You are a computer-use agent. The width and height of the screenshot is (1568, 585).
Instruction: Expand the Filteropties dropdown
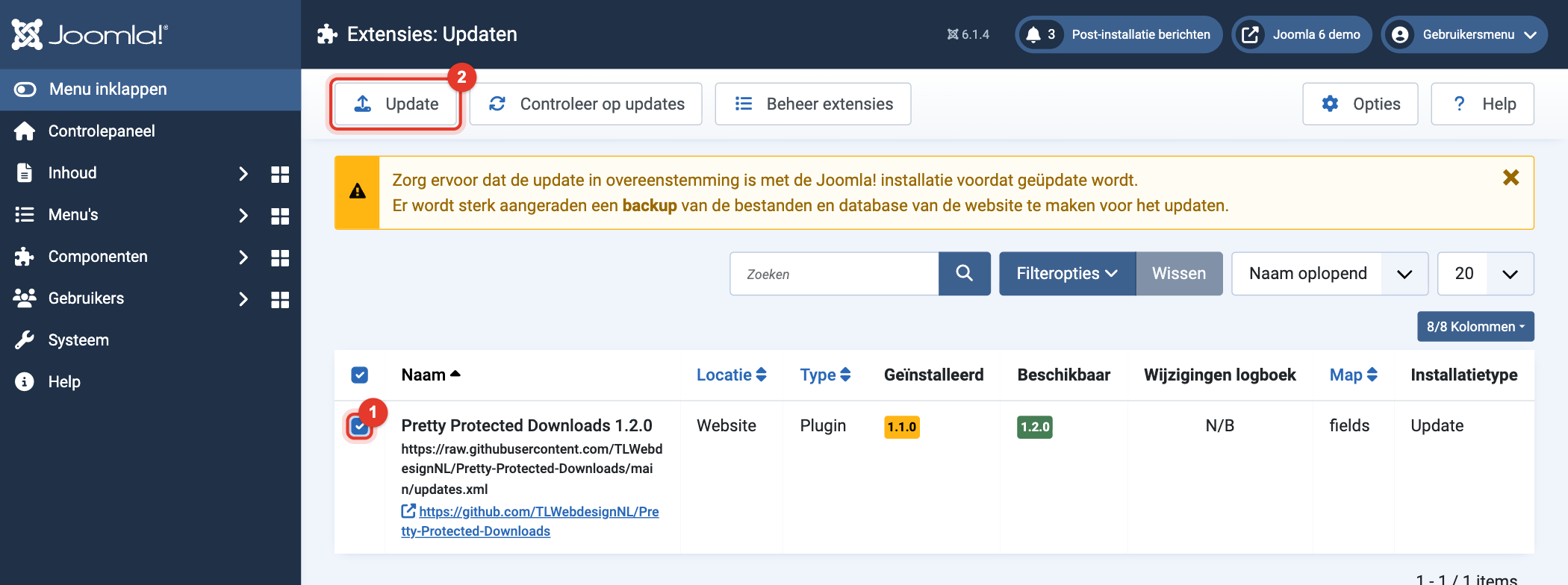pos(1067,274)
